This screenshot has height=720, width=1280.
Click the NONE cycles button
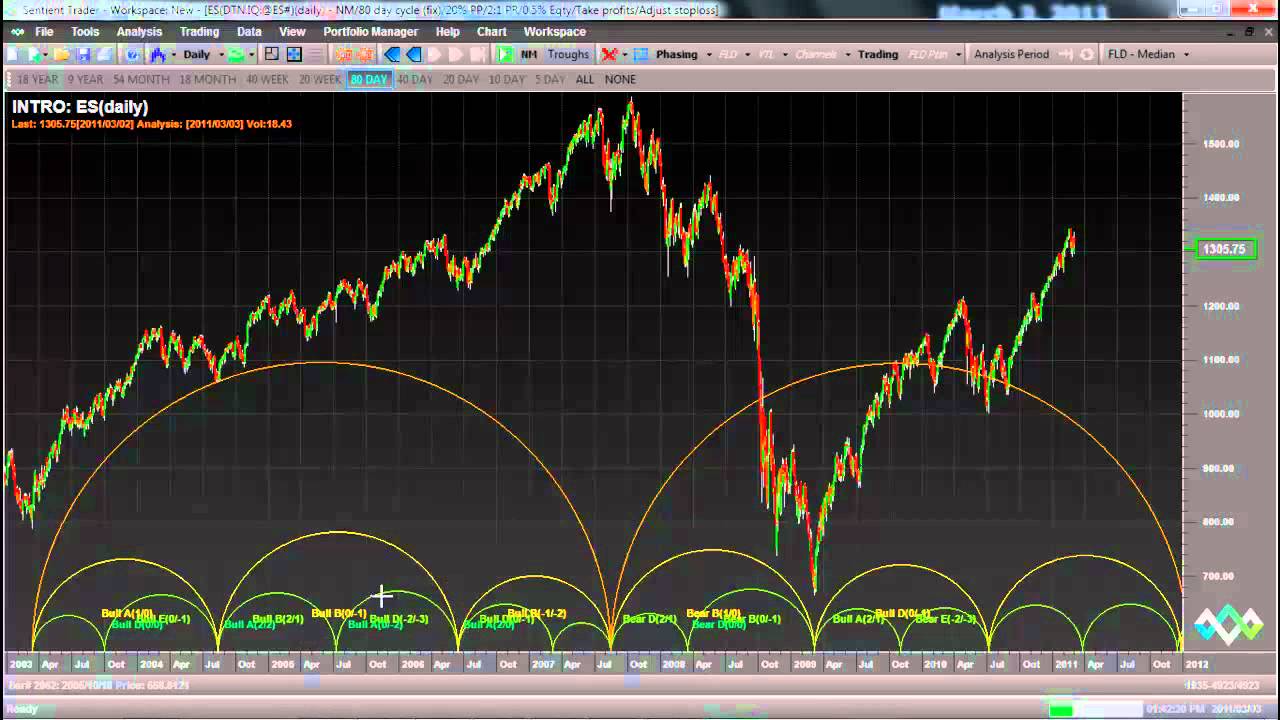(620, 79)
